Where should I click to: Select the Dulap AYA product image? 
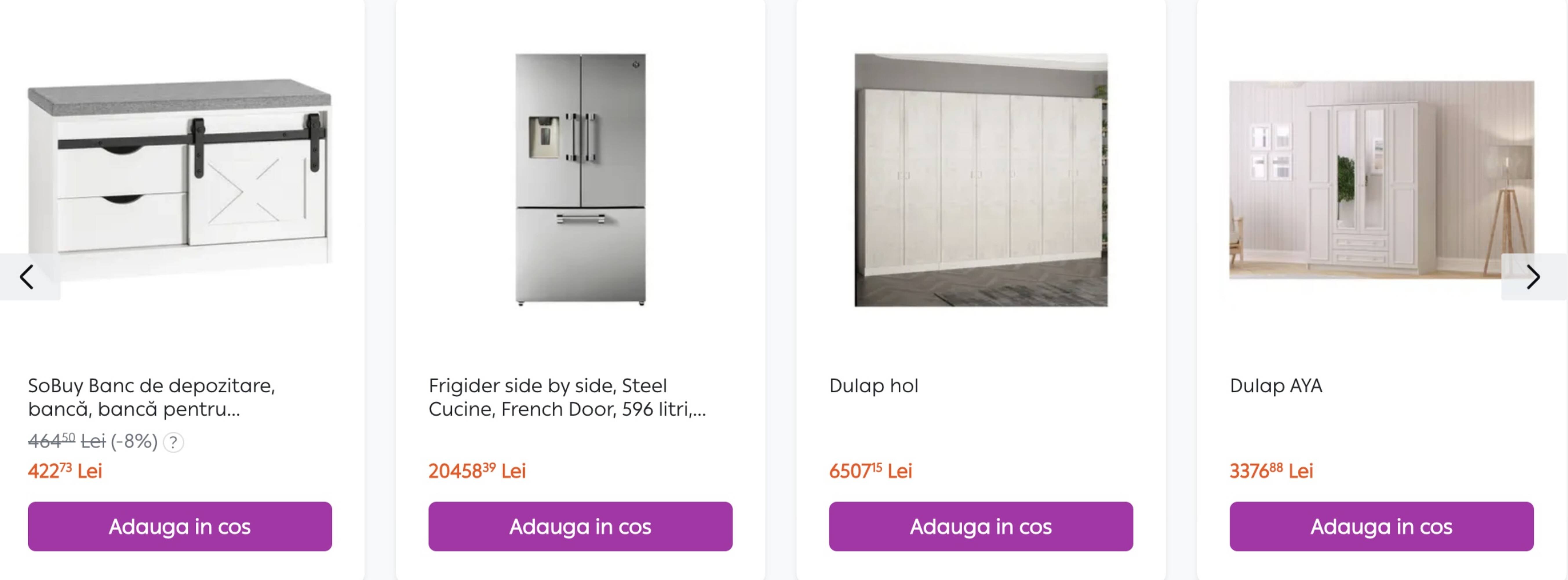tap(1381, 180)
